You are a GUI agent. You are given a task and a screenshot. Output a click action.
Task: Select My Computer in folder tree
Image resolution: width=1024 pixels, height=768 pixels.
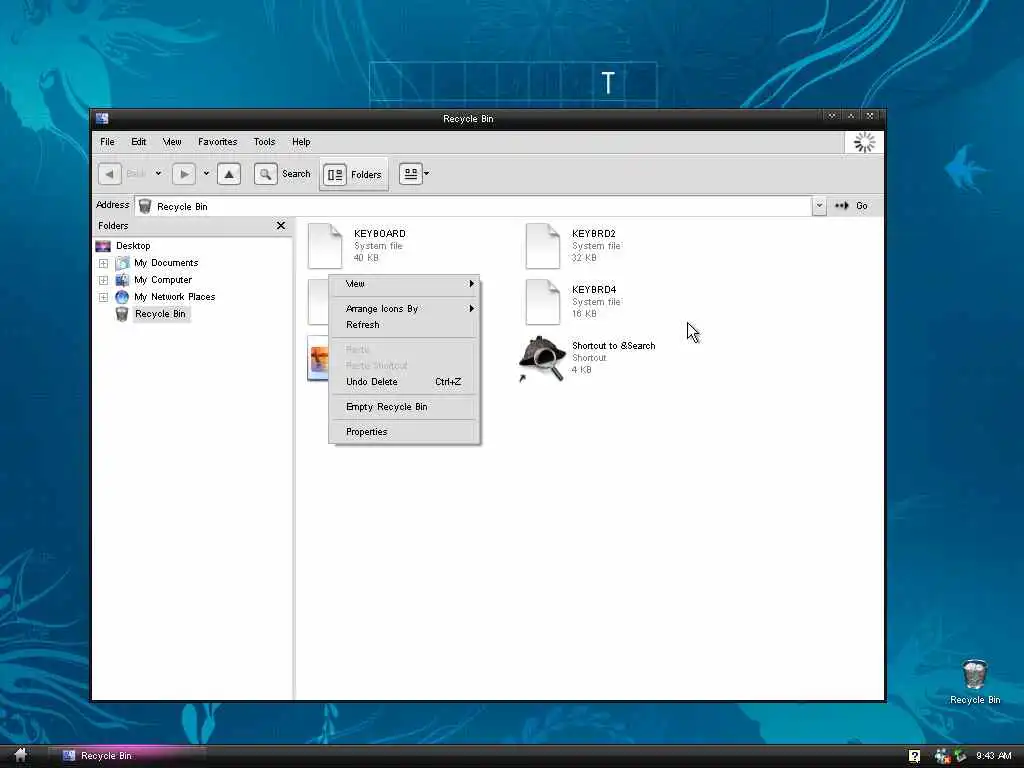click(x=163, y=280)
